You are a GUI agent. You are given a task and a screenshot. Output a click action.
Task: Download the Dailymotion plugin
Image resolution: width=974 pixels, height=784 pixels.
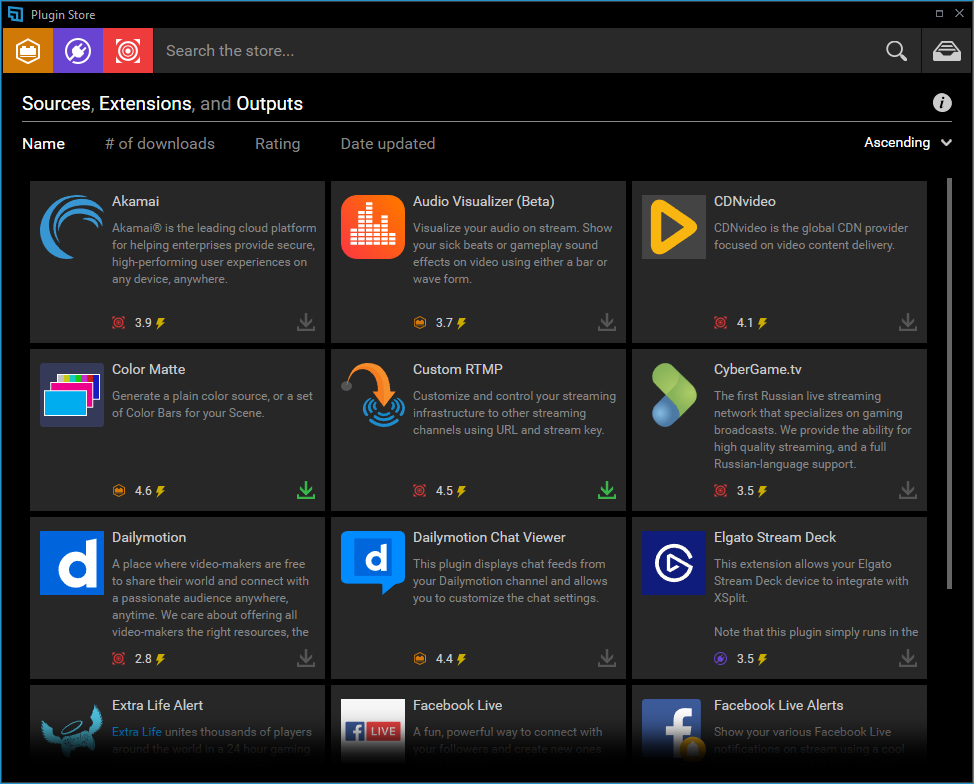tap(306, 658)
